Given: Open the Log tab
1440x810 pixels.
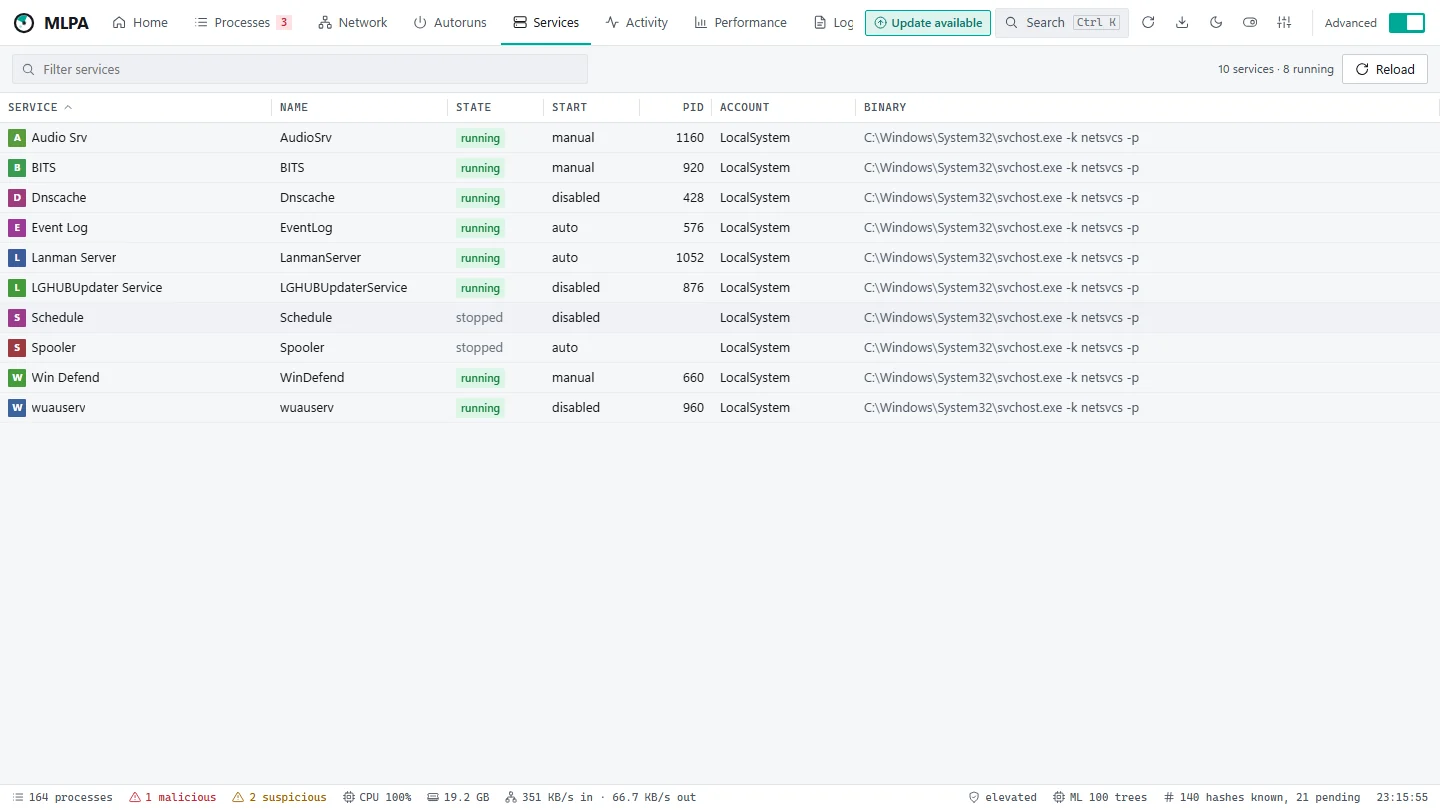Looking at the screenshot, I should tap(833, 23).
